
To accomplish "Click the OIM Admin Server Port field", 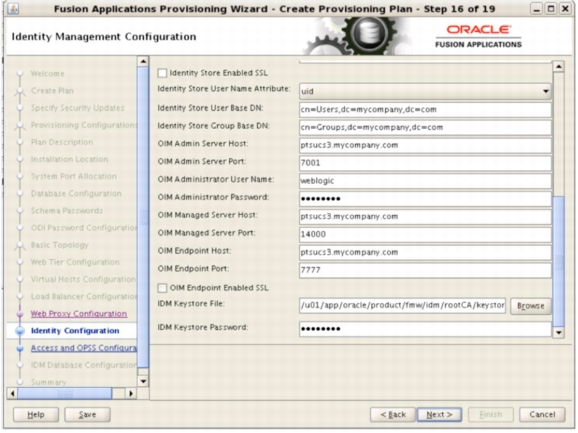I will pos(425,163).
